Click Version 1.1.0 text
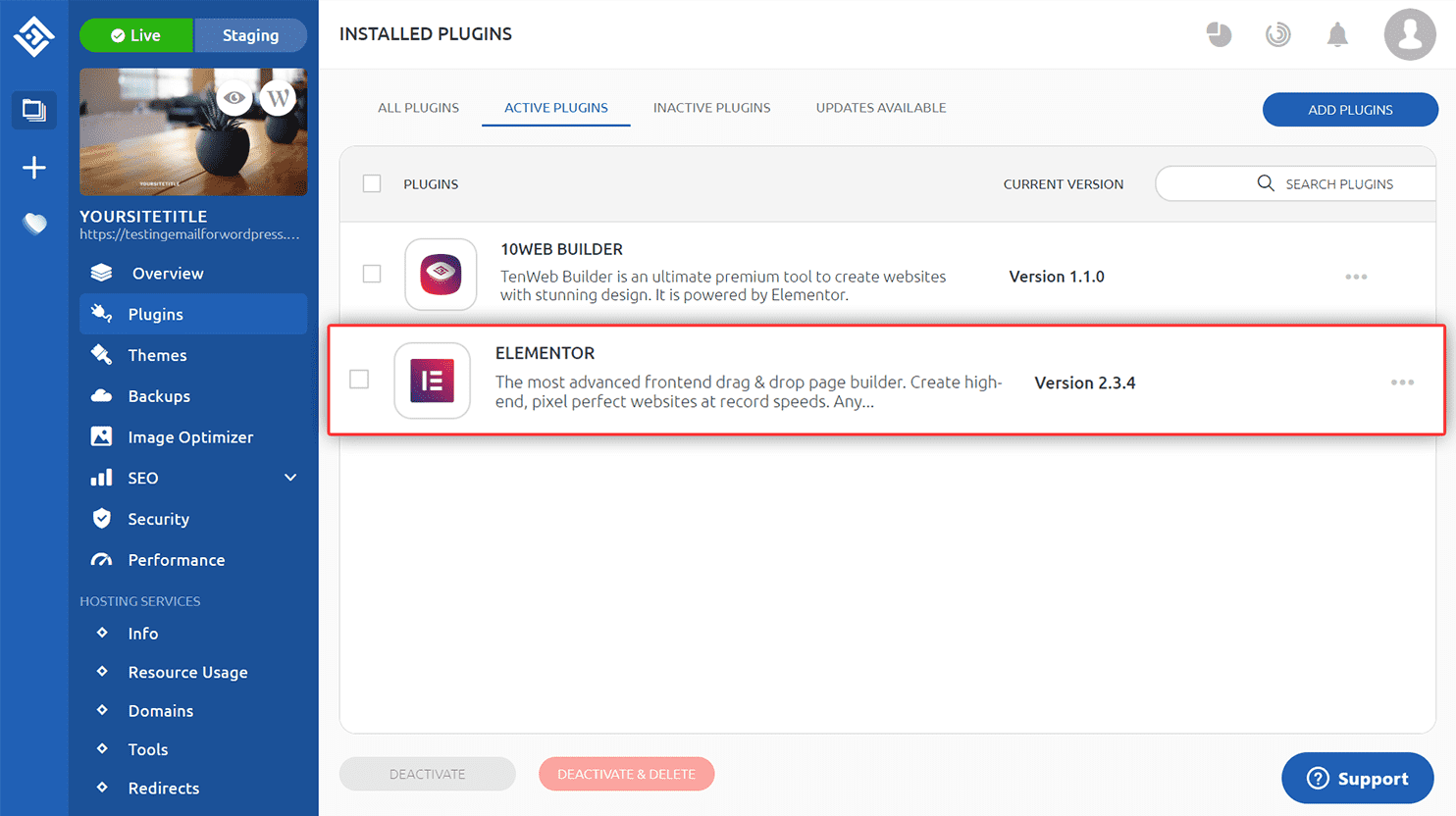This screenshot has width=1456, height=816. click(x=1057, y=277)
